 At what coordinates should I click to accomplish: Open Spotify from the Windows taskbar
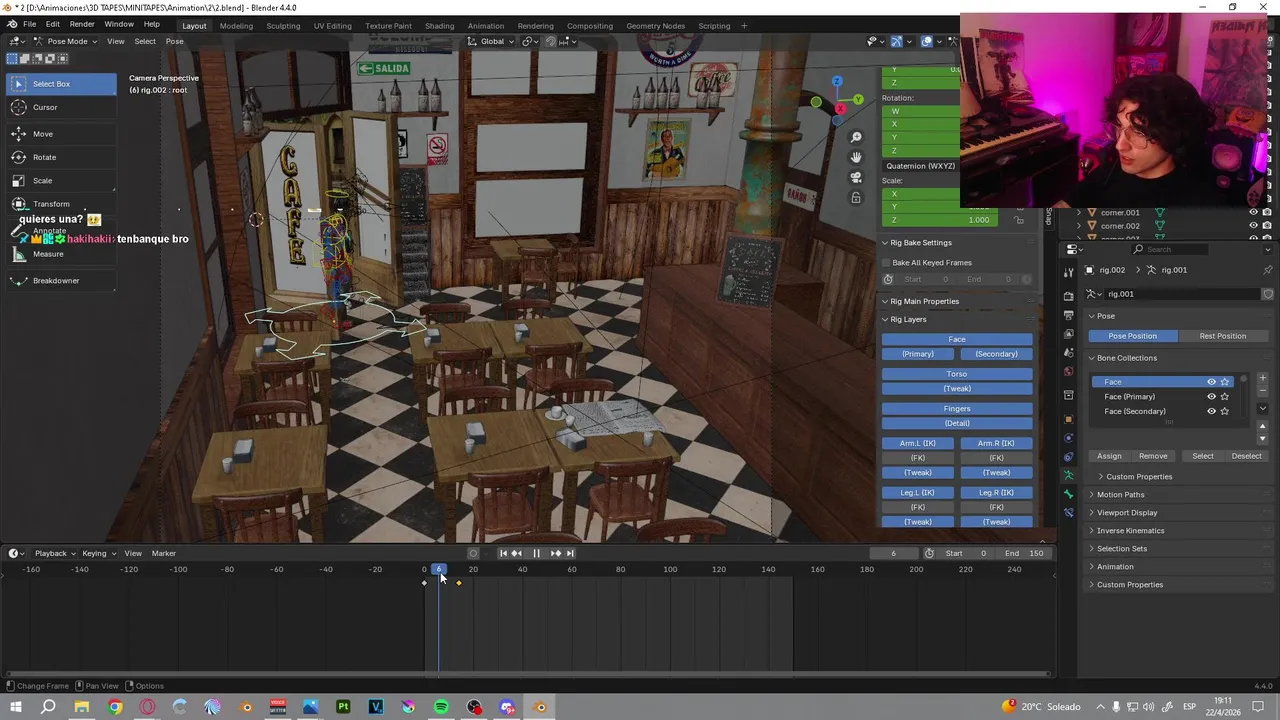pos(441,707)
